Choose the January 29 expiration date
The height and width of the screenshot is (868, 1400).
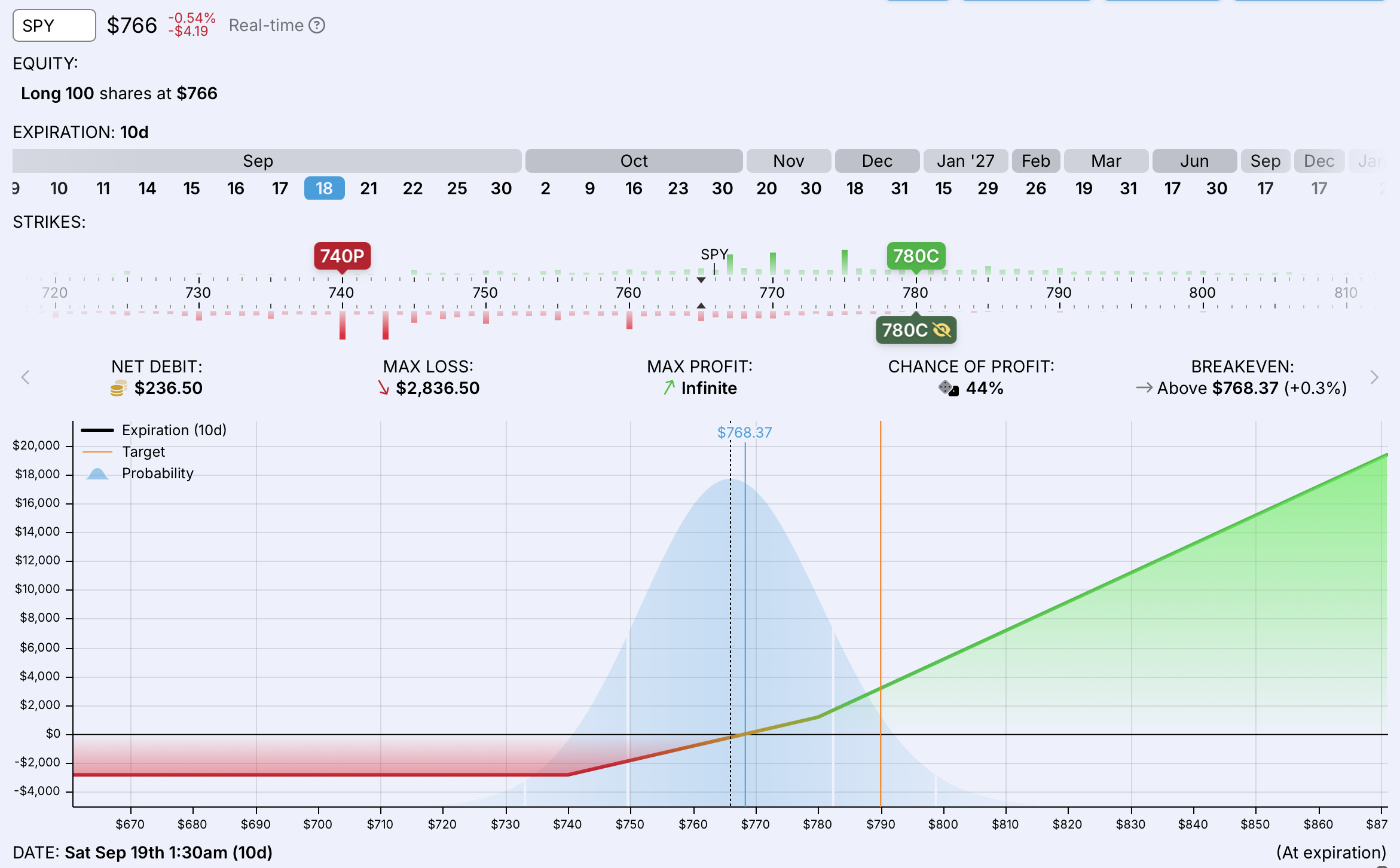[988, 188]
